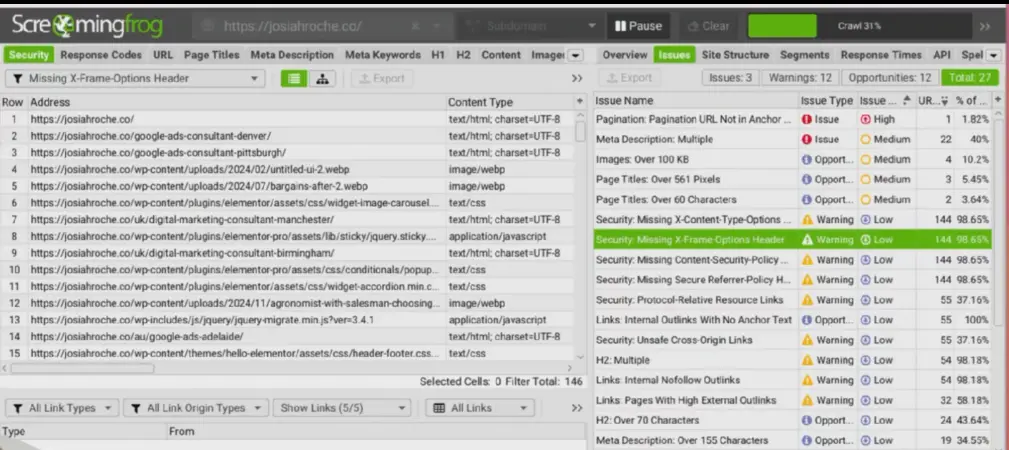Viewport: 1009px width, 450px height.
Task: Select the Overview tab
Action: pos(625,55)
